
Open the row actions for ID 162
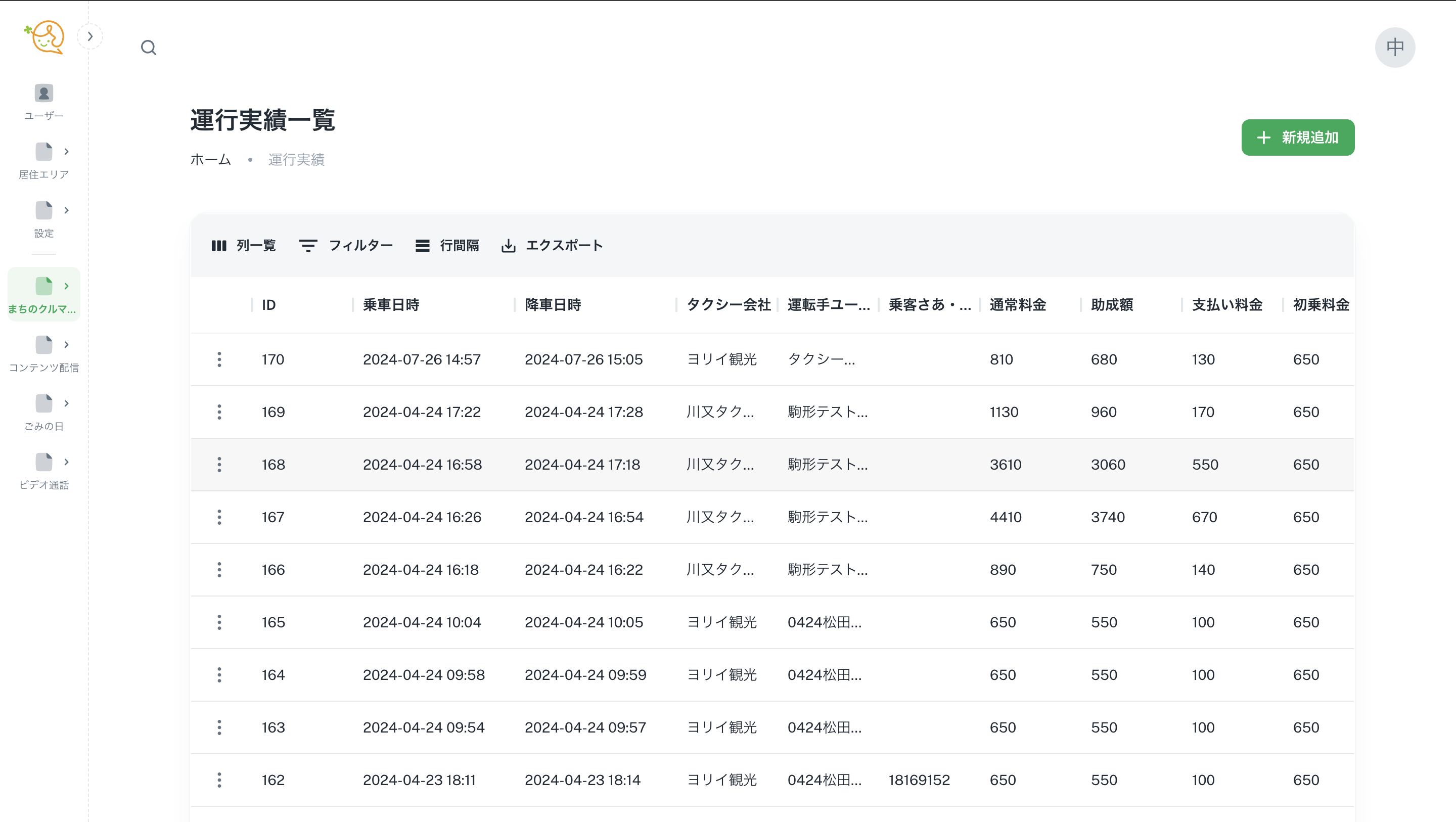219,780
